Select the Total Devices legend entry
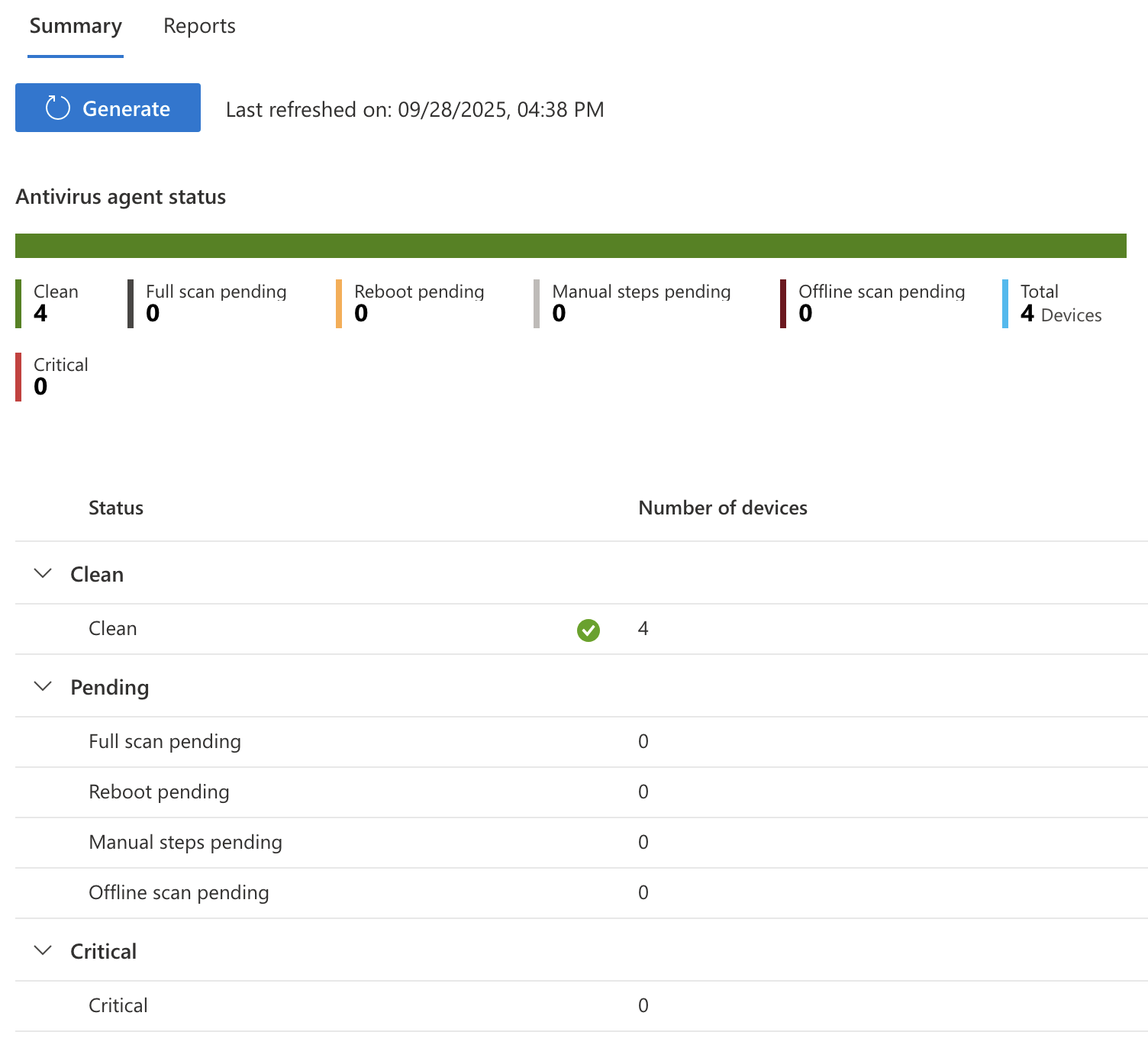The width and height of the screenshot is (1148, 1061). point(1061,302)
